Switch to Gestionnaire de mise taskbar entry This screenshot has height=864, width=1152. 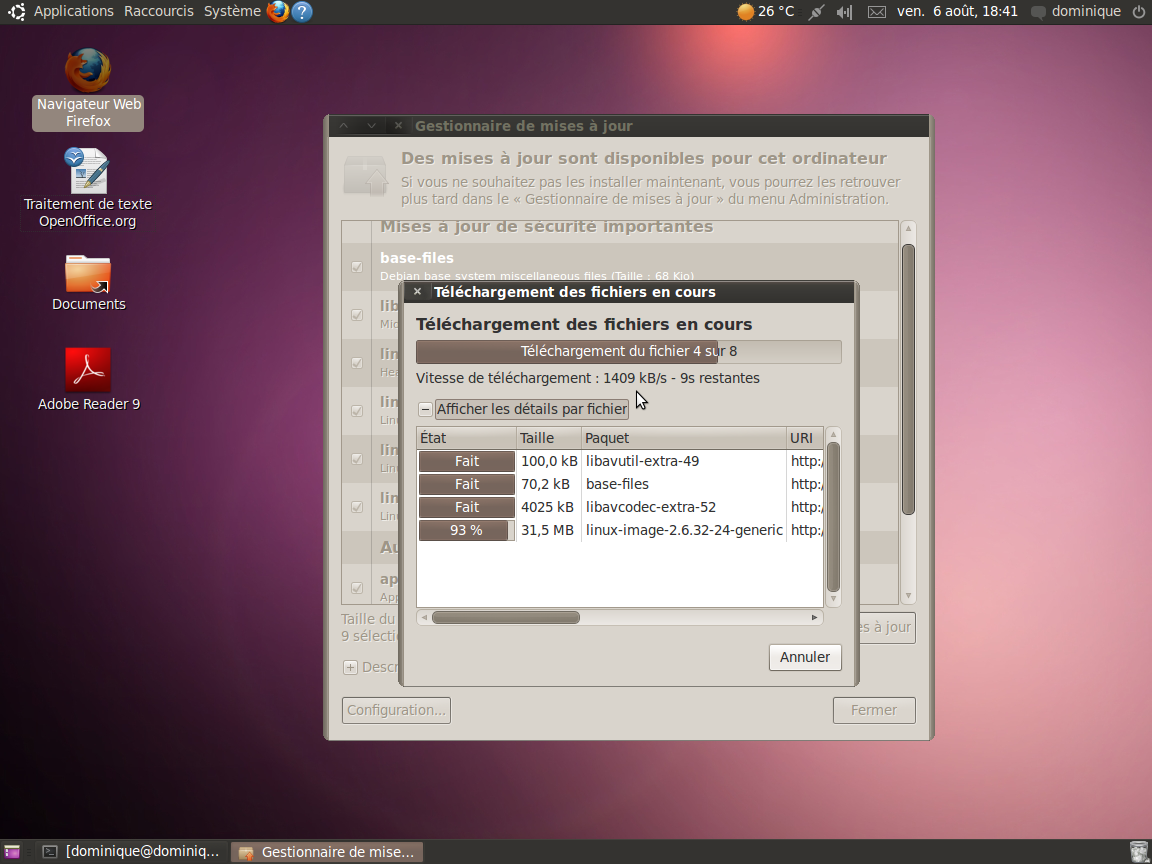click(x=327, y=852)
